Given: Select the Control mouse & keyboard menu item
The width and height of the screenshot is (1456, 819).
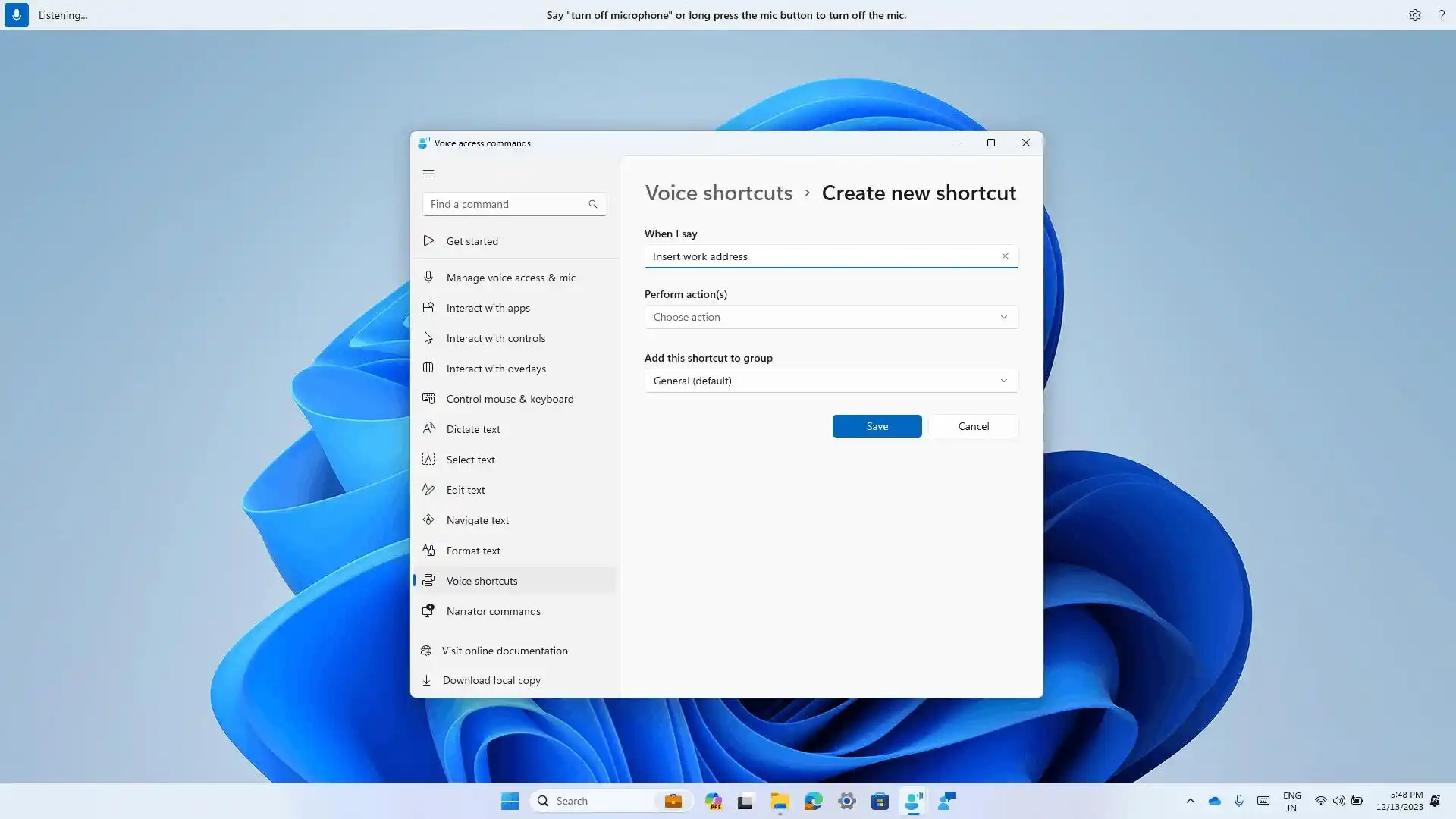Looking at the screenshot, I should [x=510, y=398].
